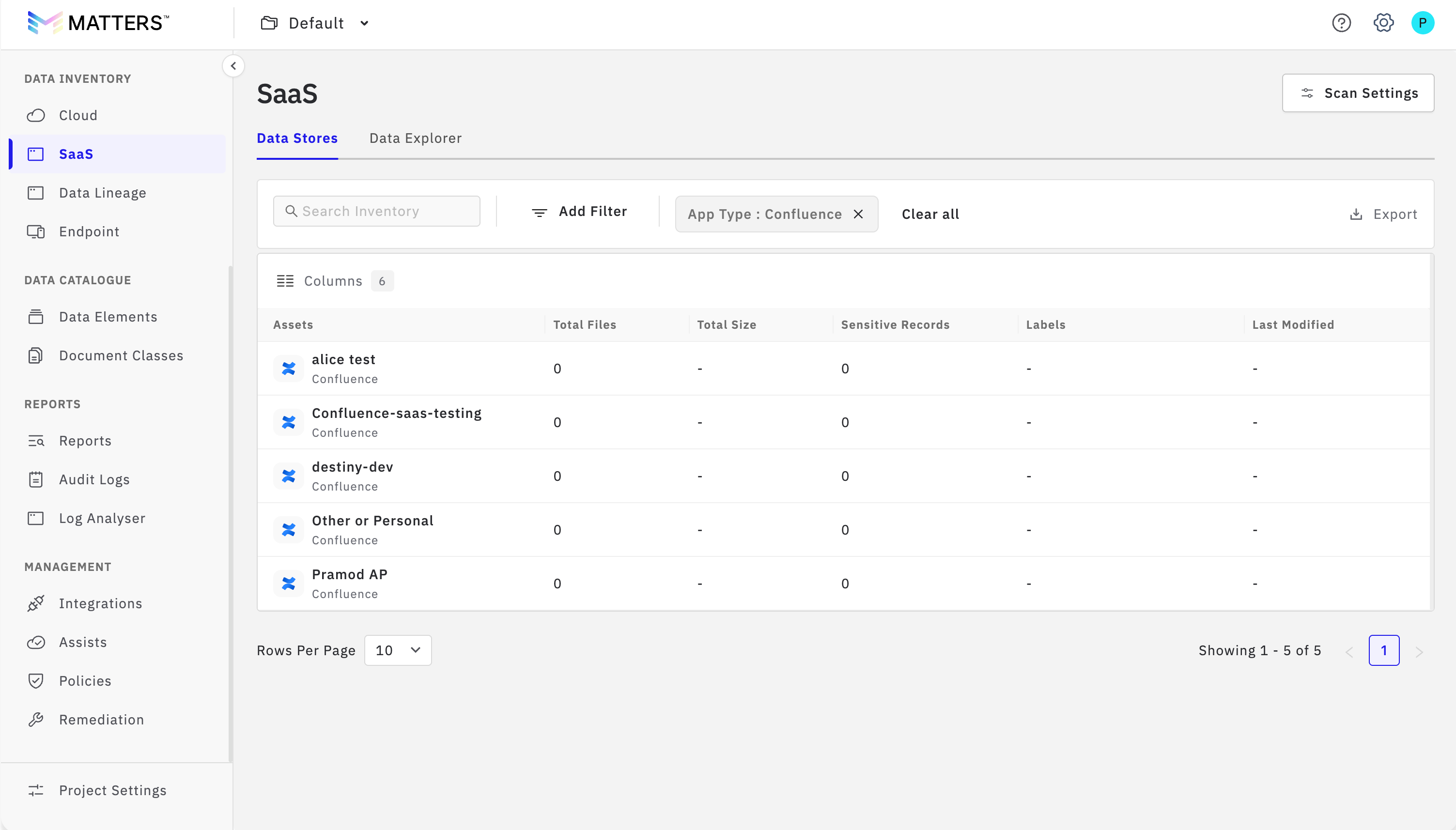
Task: Open Data Lineage from the sidebar
Action: pos(118,193)
